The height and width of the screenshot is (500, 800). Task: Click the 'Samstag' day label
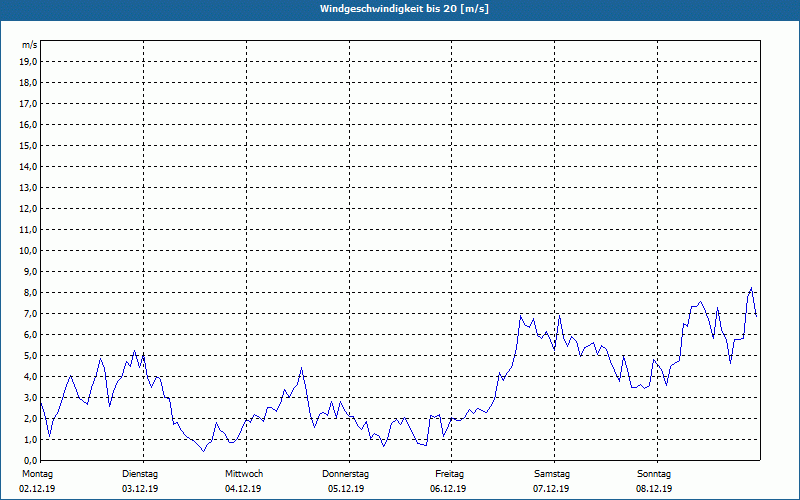click(x=552, y=474)
